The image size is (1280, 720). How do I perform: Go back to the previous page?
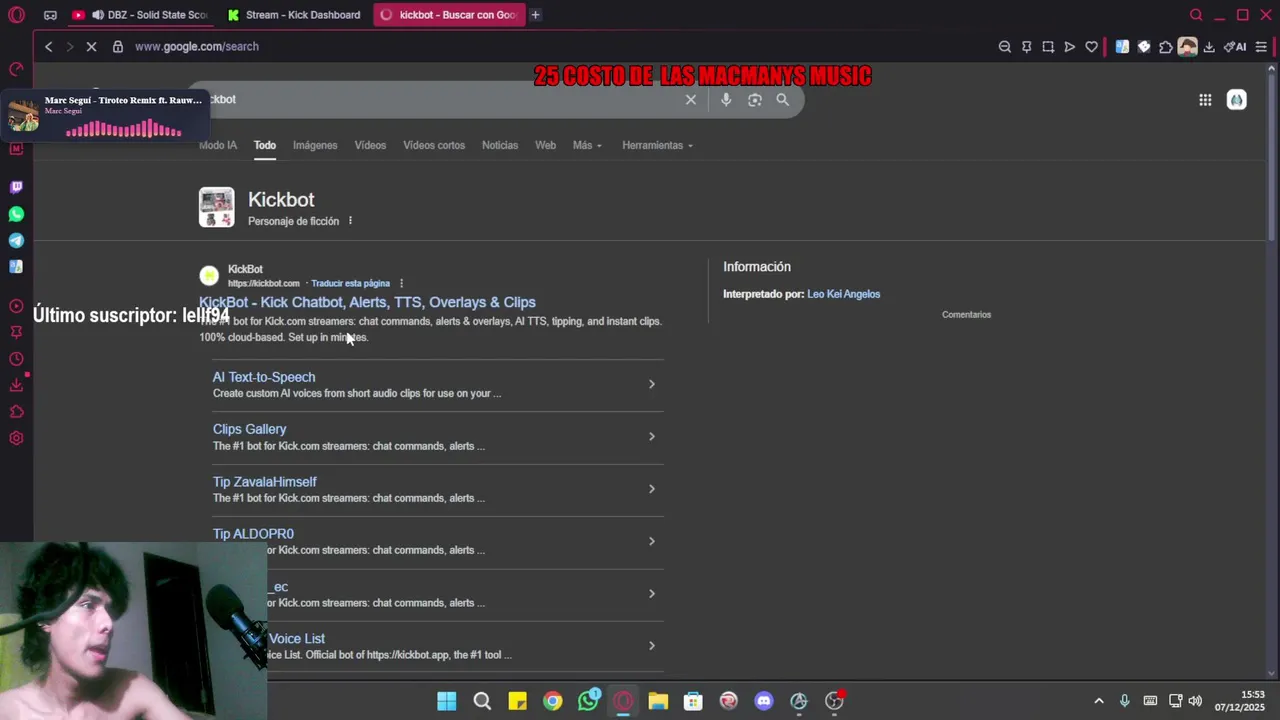click(48, 46)
